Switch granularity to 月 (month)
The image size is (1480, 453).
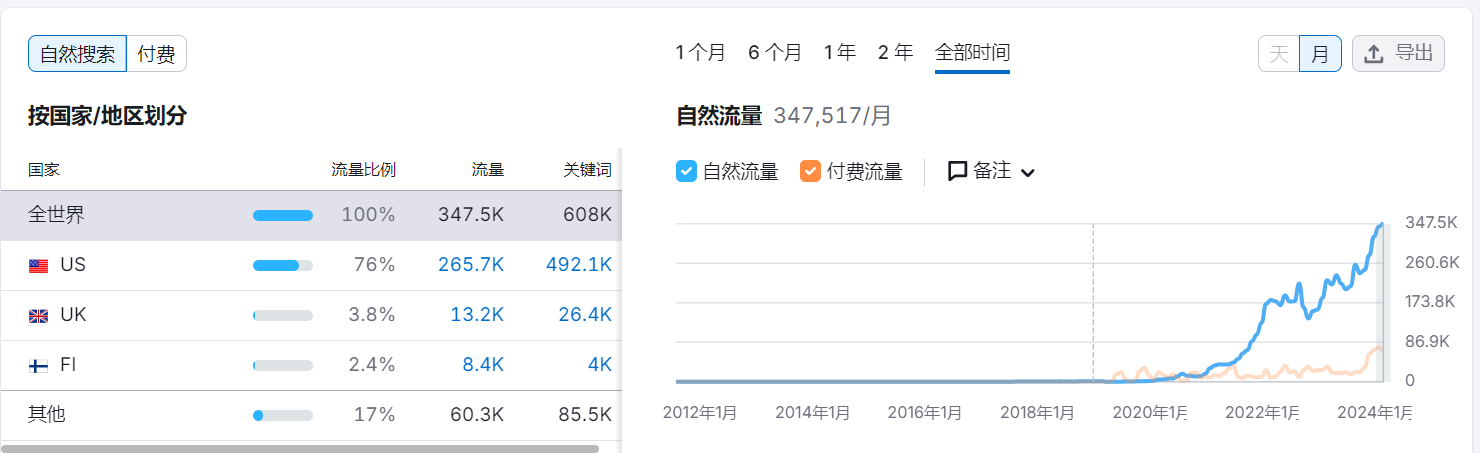click(1320, 54)
